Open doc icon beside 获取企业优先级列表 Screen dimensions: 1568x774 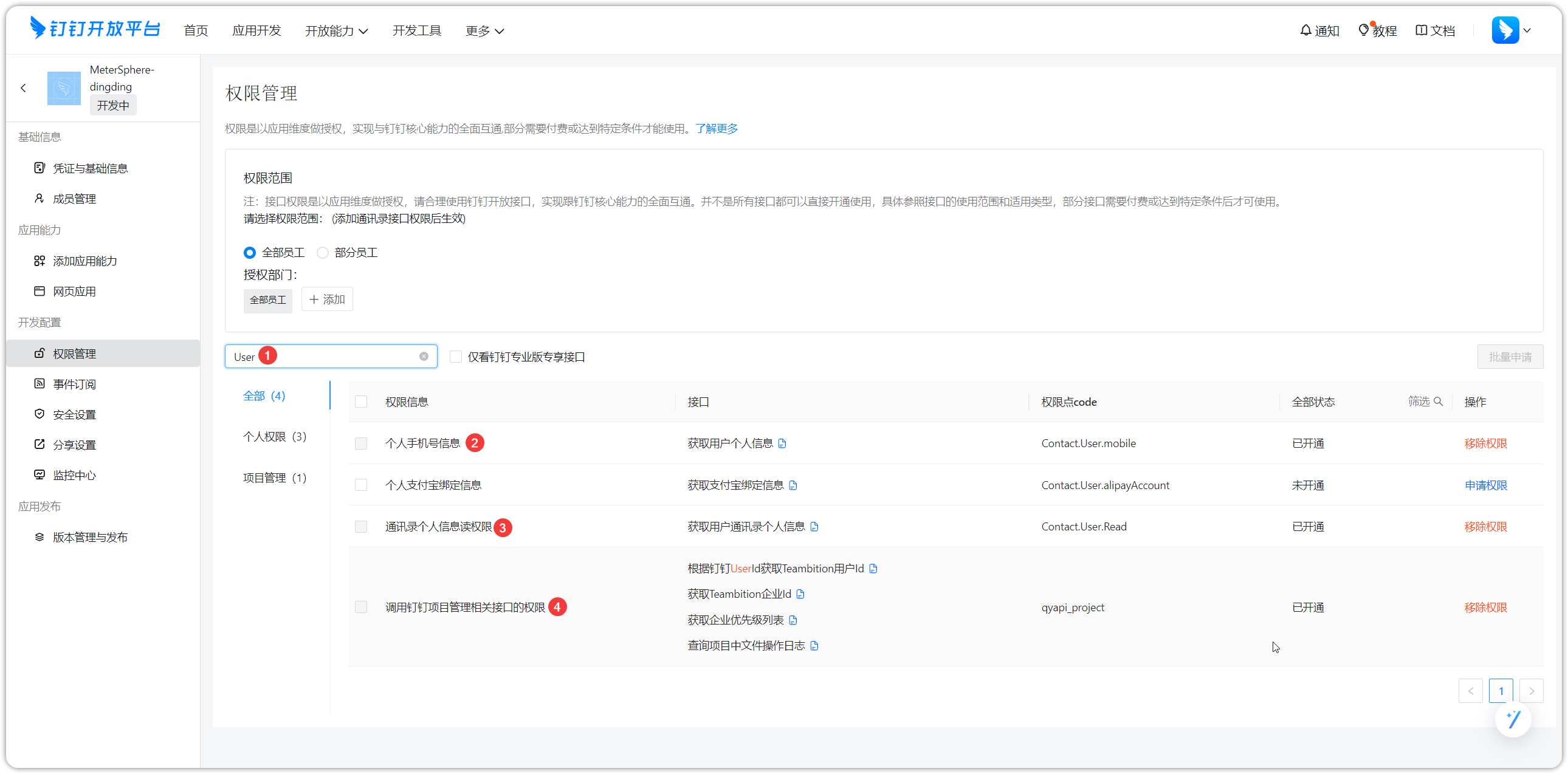pyautogui.click(x=793, y=620)
